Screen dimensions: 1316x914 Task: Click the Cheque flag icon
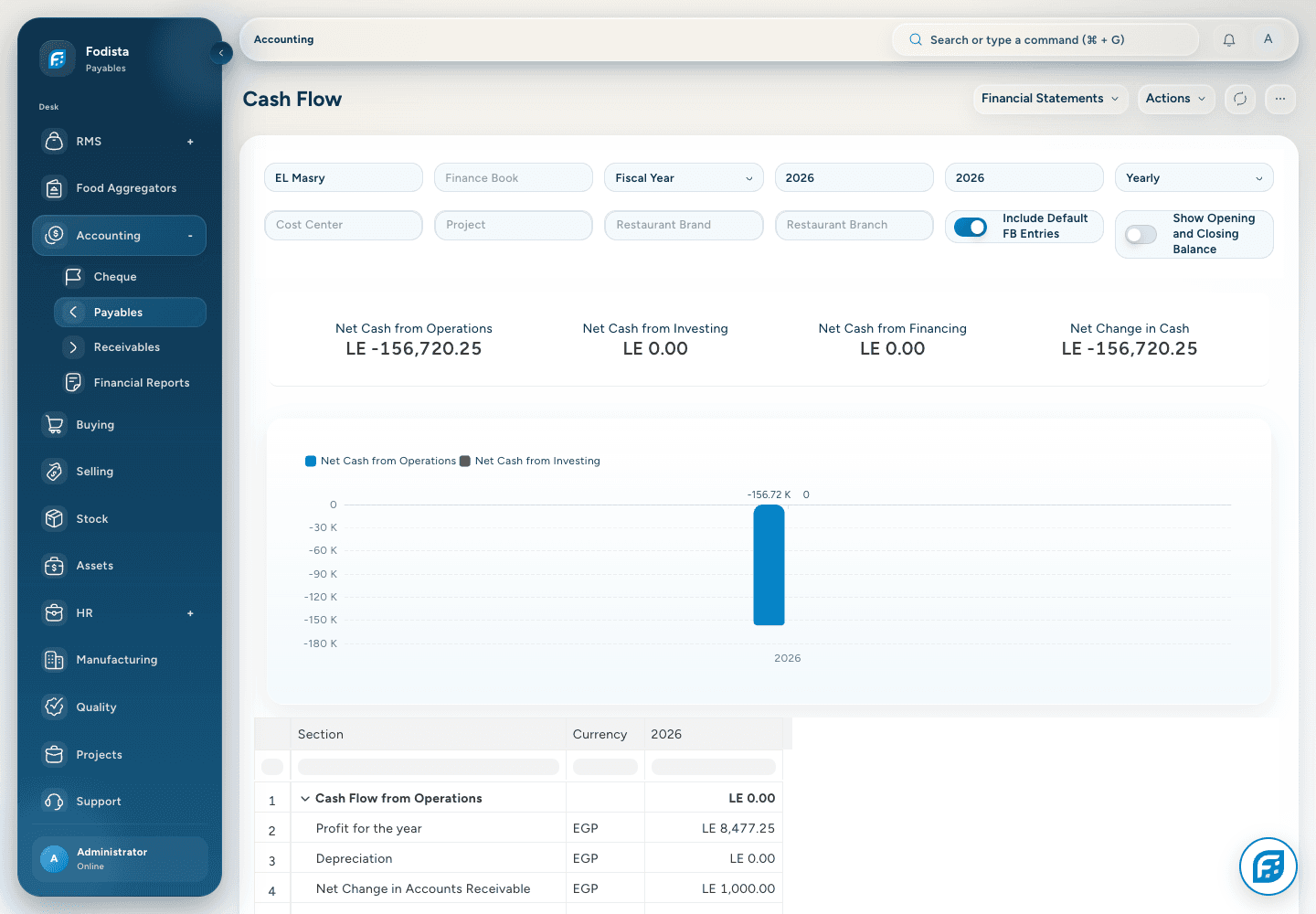[73, 276]
